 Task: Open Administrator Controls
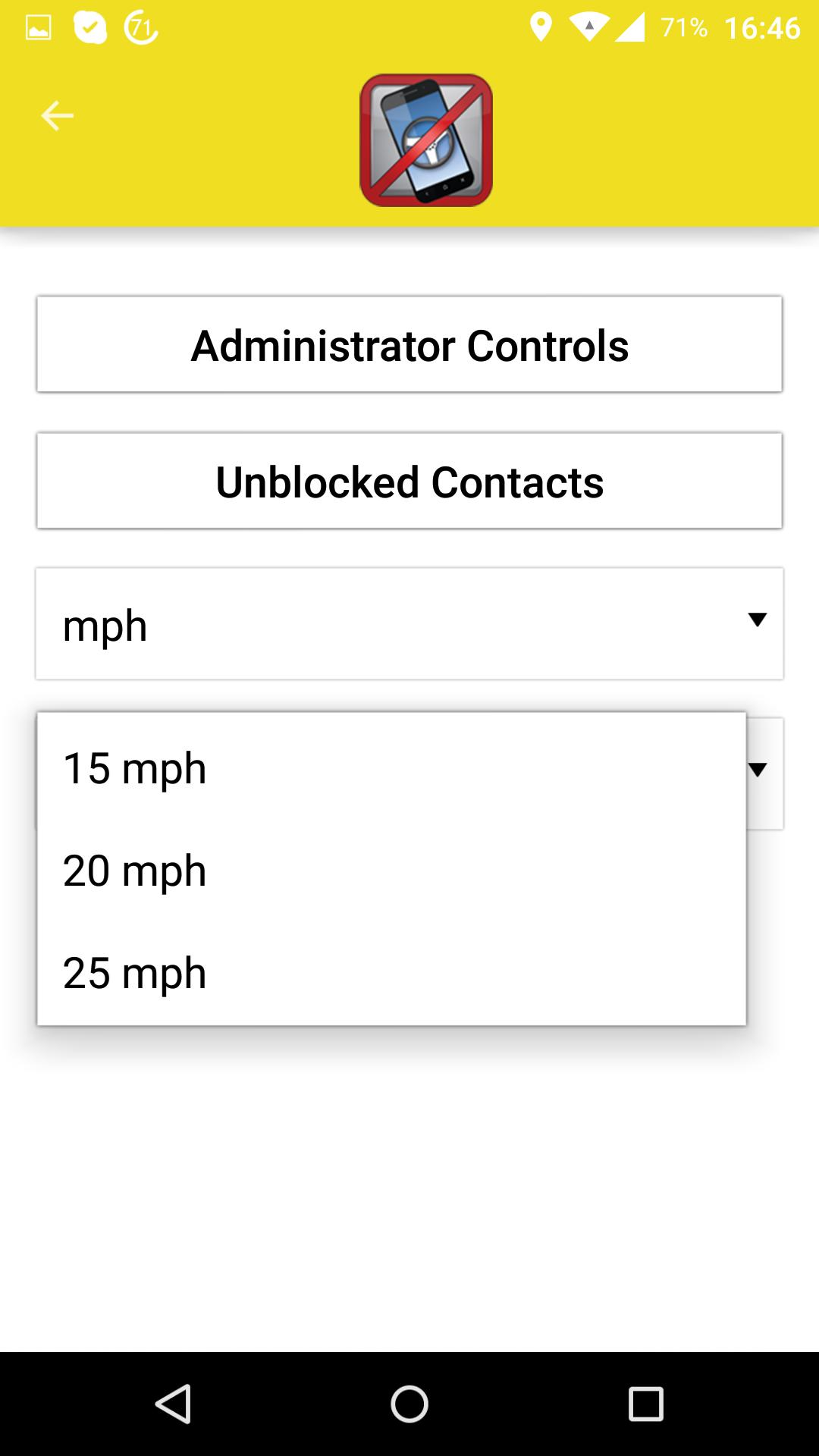point(409,345)
